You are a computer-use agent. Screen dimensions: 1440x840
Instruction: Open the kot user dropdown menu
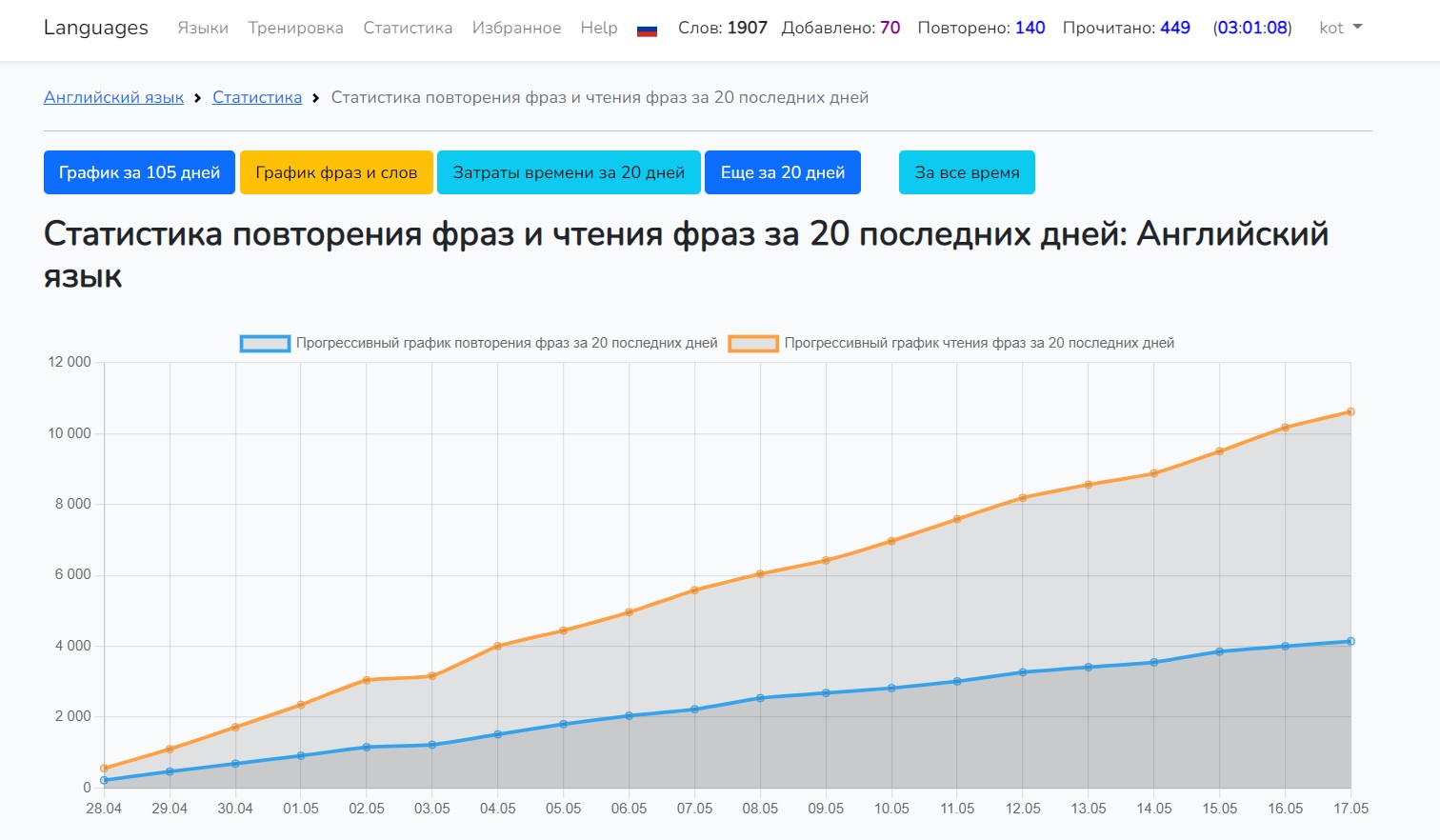[x=1340, y=28]
